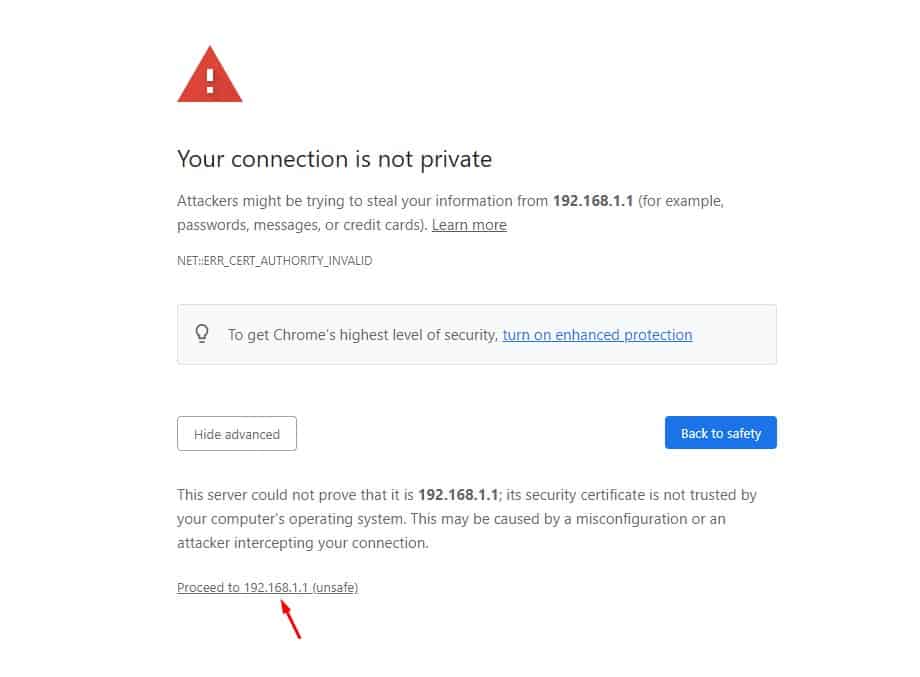
Task: Click the lightbulb icon in the tip box
Action: (x=202, y=334)
